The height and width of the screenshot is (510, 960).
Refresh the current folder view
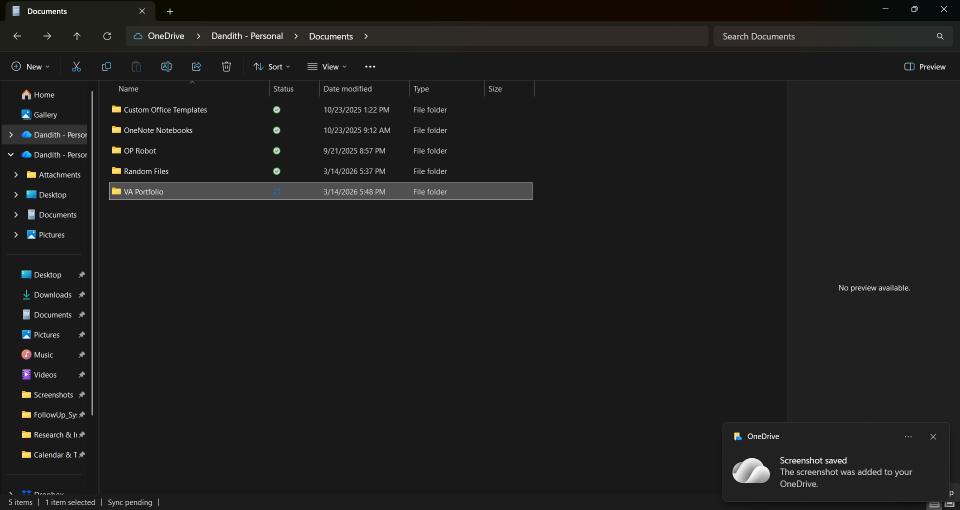point(107,36)
